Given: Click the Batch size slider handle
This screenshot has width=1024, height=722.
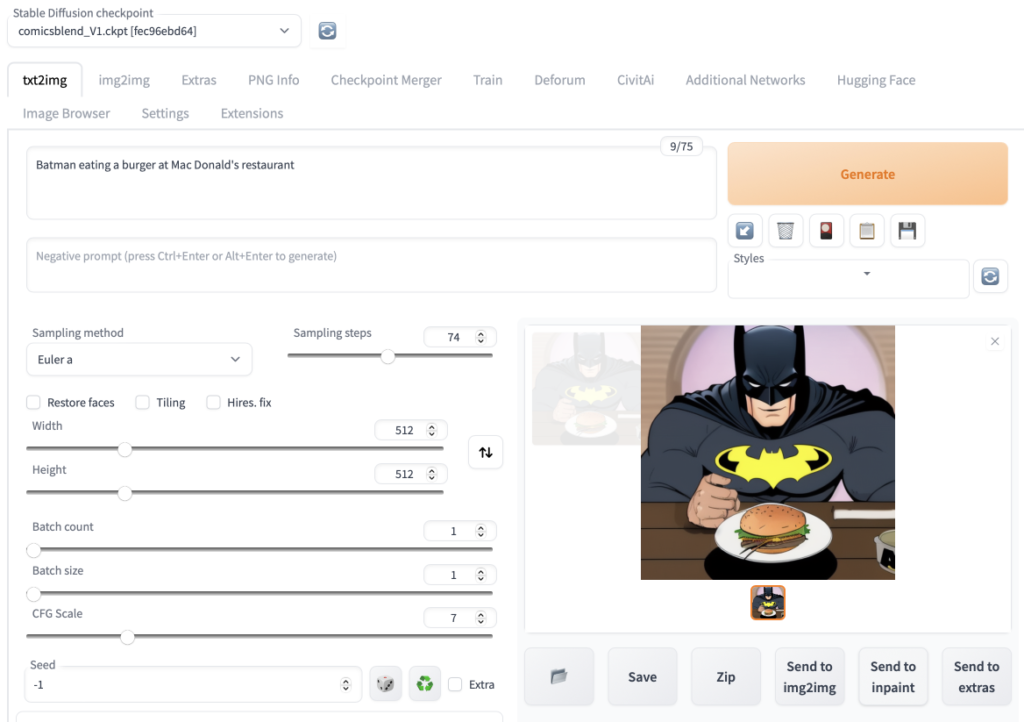Looking at the screenshot, I should [33, 593].
